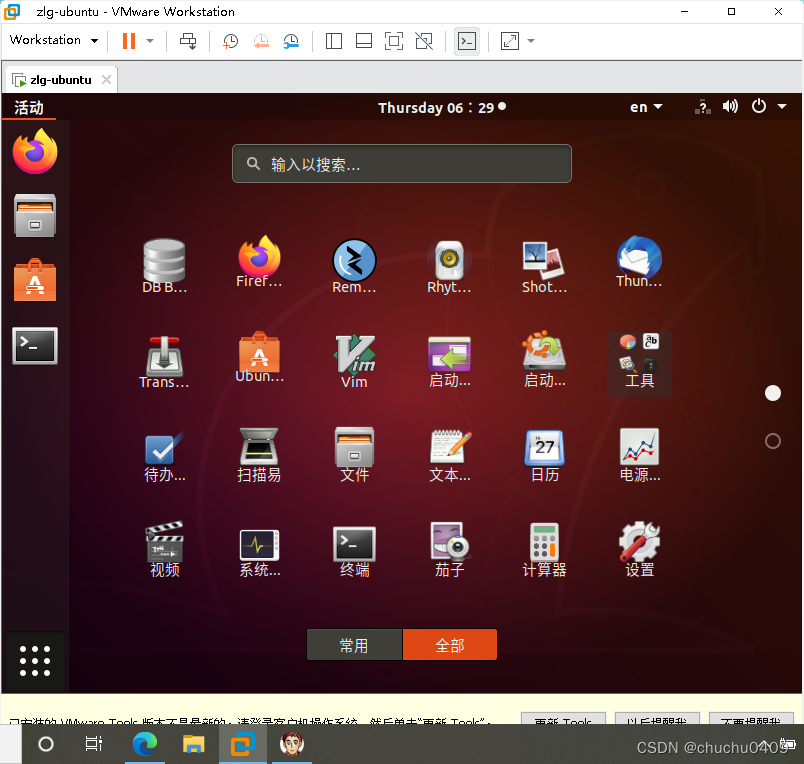Toggle the thumbnail bar view
Image resolution: width=804 pixels, height=764 pixels.
(364, 41)
